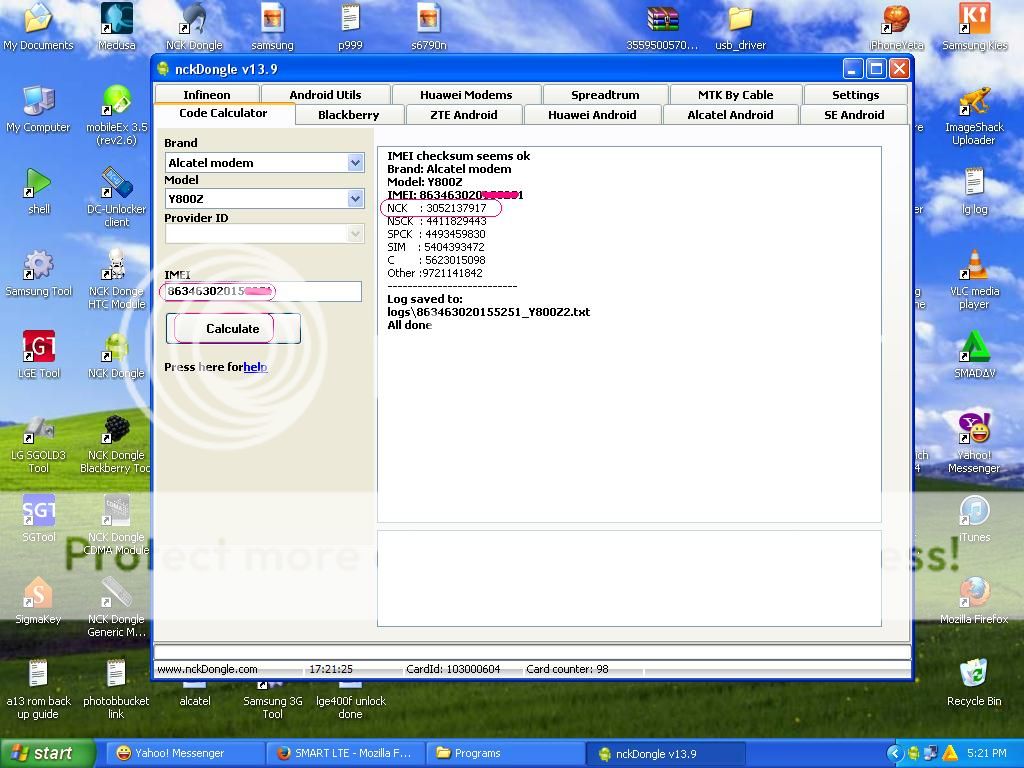This screenshot has width=1024, height=768.
Task: Expand the Brand dropdown list
Action: click(x=355, y=162)
